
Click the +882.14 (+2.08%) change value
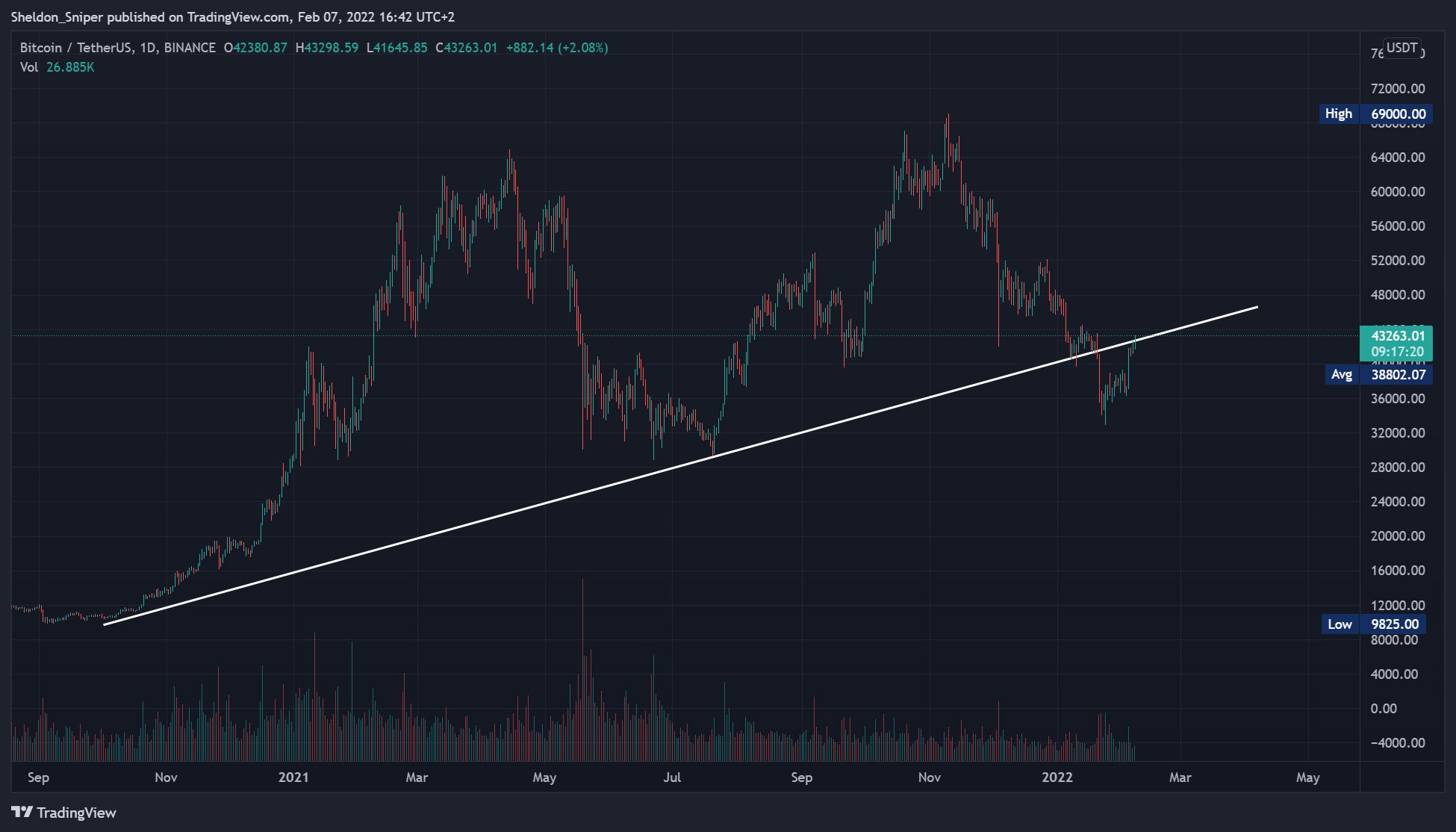pyautogui.click(x=557, y=48)
